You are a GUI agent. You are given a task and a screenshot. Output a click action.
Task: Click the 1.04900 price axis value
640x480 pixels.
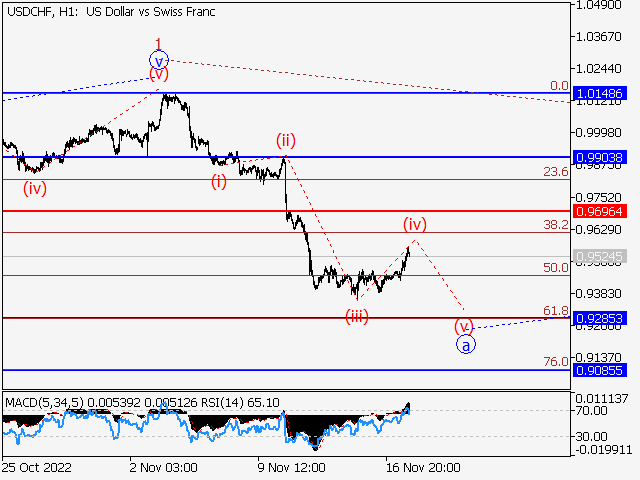click(x=598, y=5)
